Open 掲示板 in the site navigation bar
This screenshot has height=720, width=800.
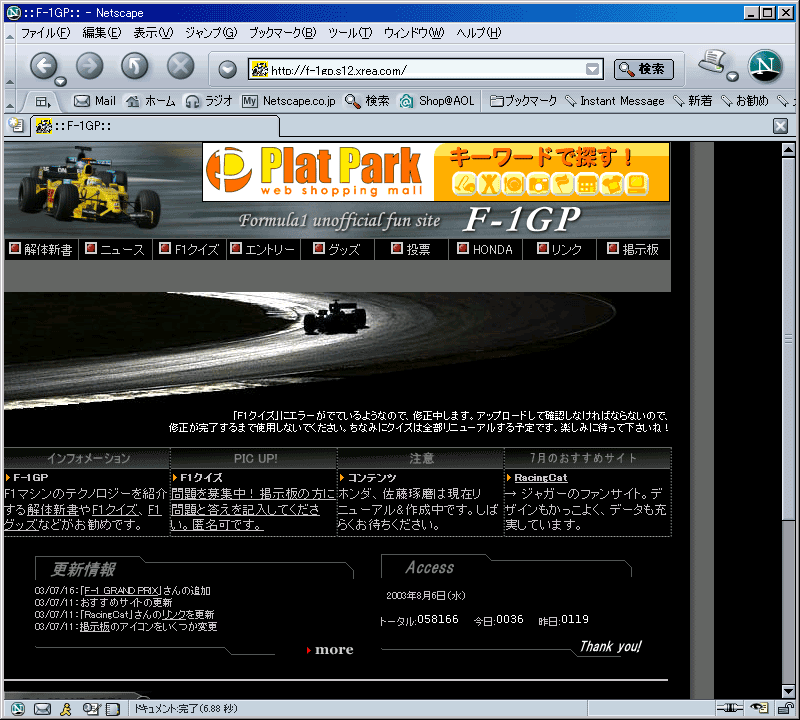pos(633,249)
